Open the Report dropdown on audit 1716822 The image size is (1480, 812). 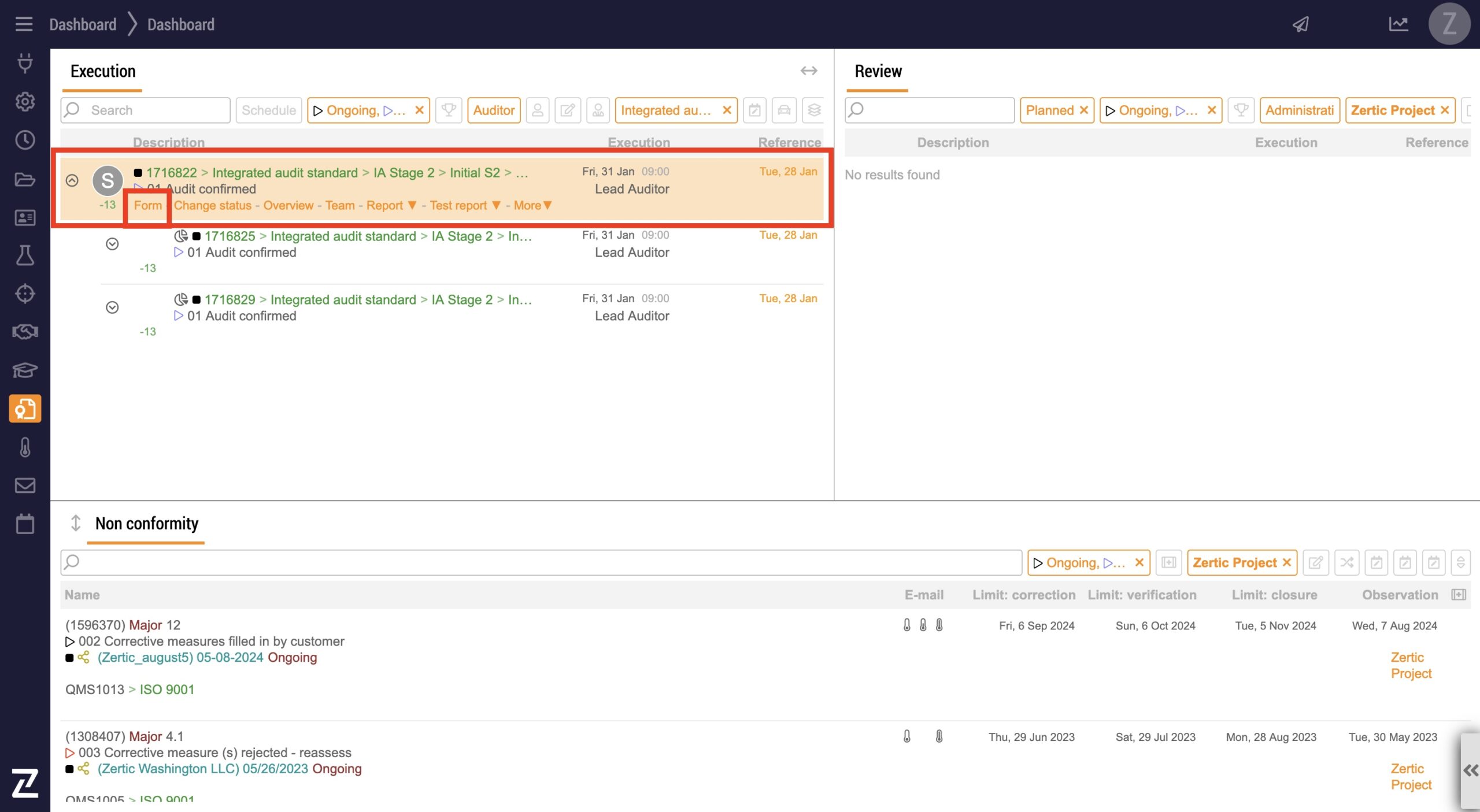coord(391,206)
